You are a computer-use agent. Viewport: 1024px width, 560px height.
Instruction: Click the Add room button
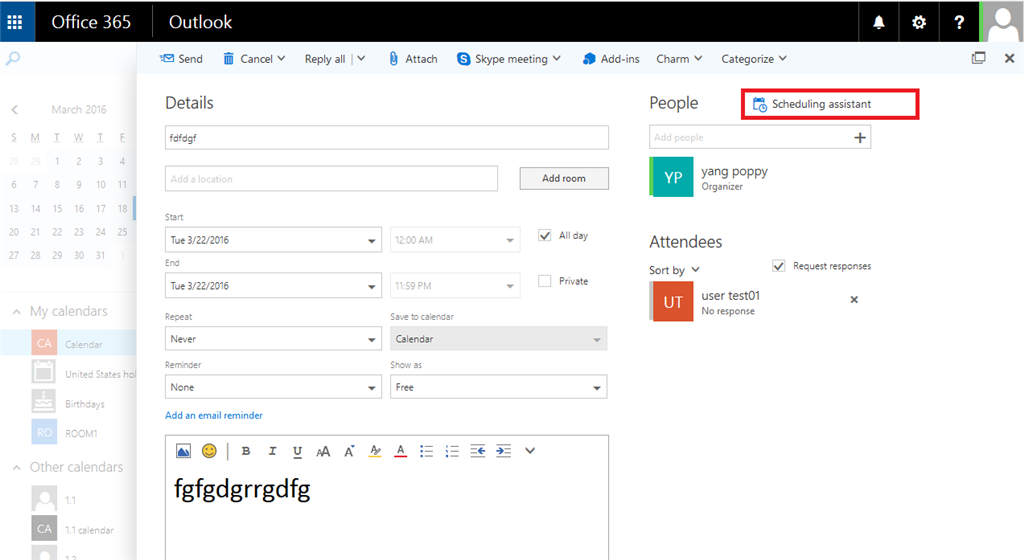click(564, 178)
